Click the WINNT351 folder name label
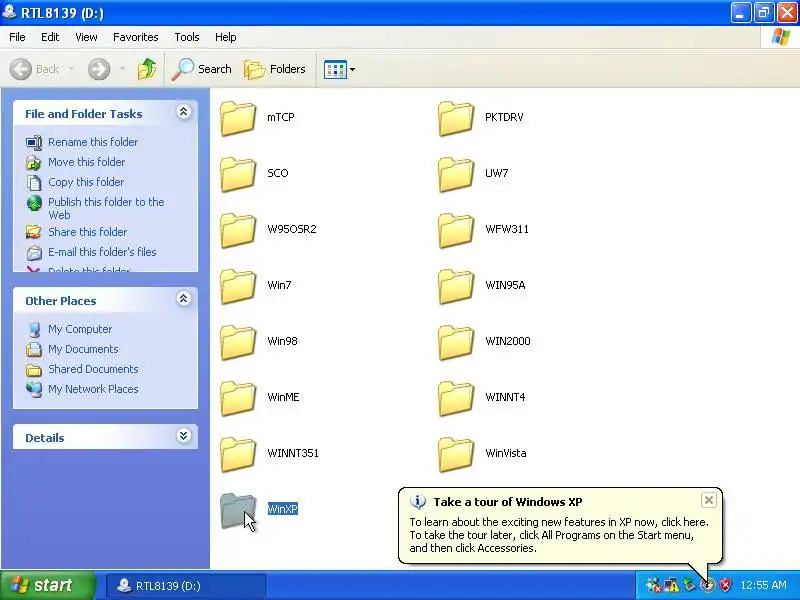 (x=293, y=453)
